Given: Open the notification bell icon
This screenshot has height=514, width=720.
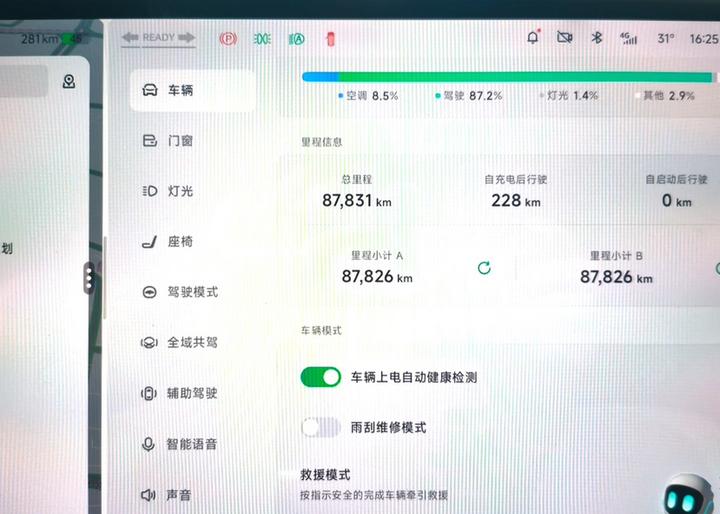Looking at the screenshot, I should point(533,37).
